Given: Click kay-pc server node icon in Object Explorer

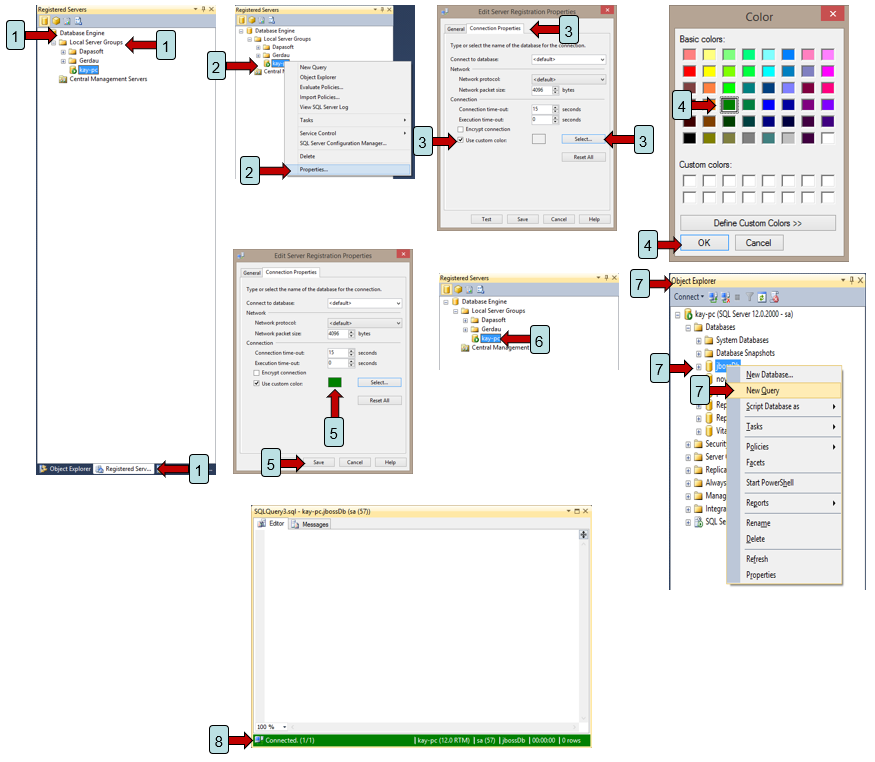Looking at the screenshot, I should 688,314.
